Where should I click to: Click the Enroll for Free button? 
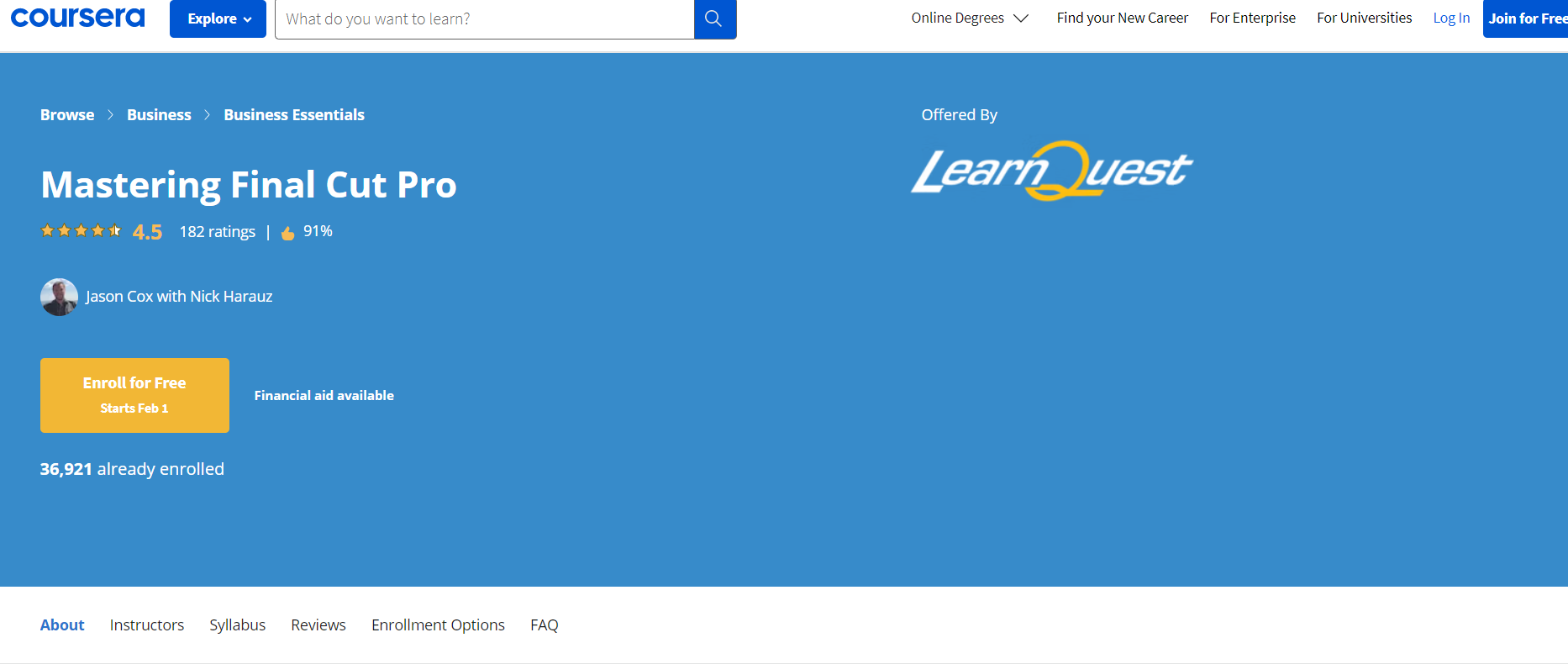coord(134,395)
